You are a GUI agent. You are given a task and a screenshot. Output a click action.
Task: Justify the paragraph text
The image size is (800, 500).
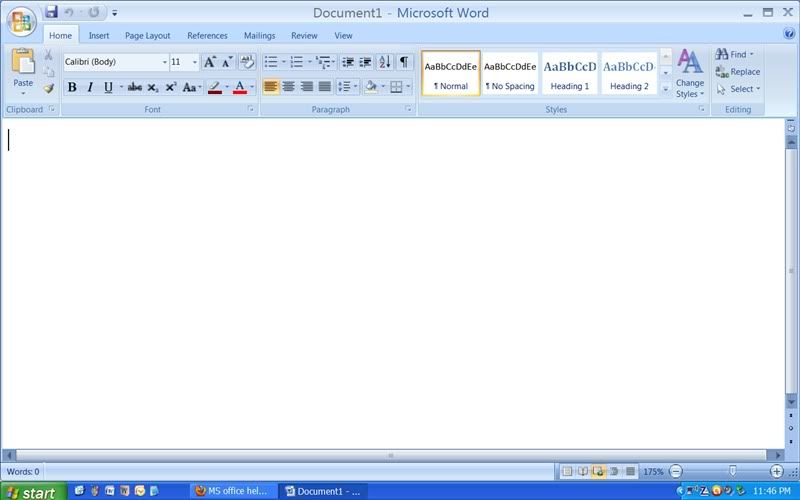click(x=324, y=87)
